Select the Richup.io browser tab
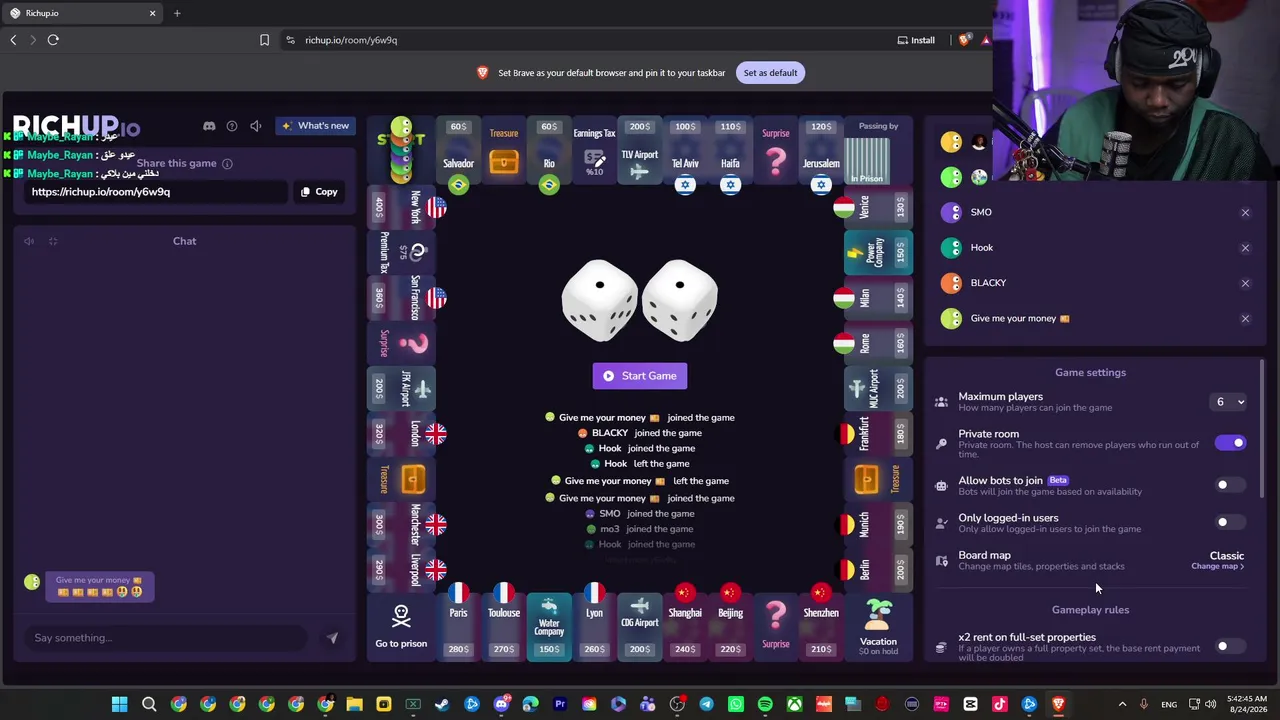Viewport: 1280px width, 720px height. pos(84,13)
